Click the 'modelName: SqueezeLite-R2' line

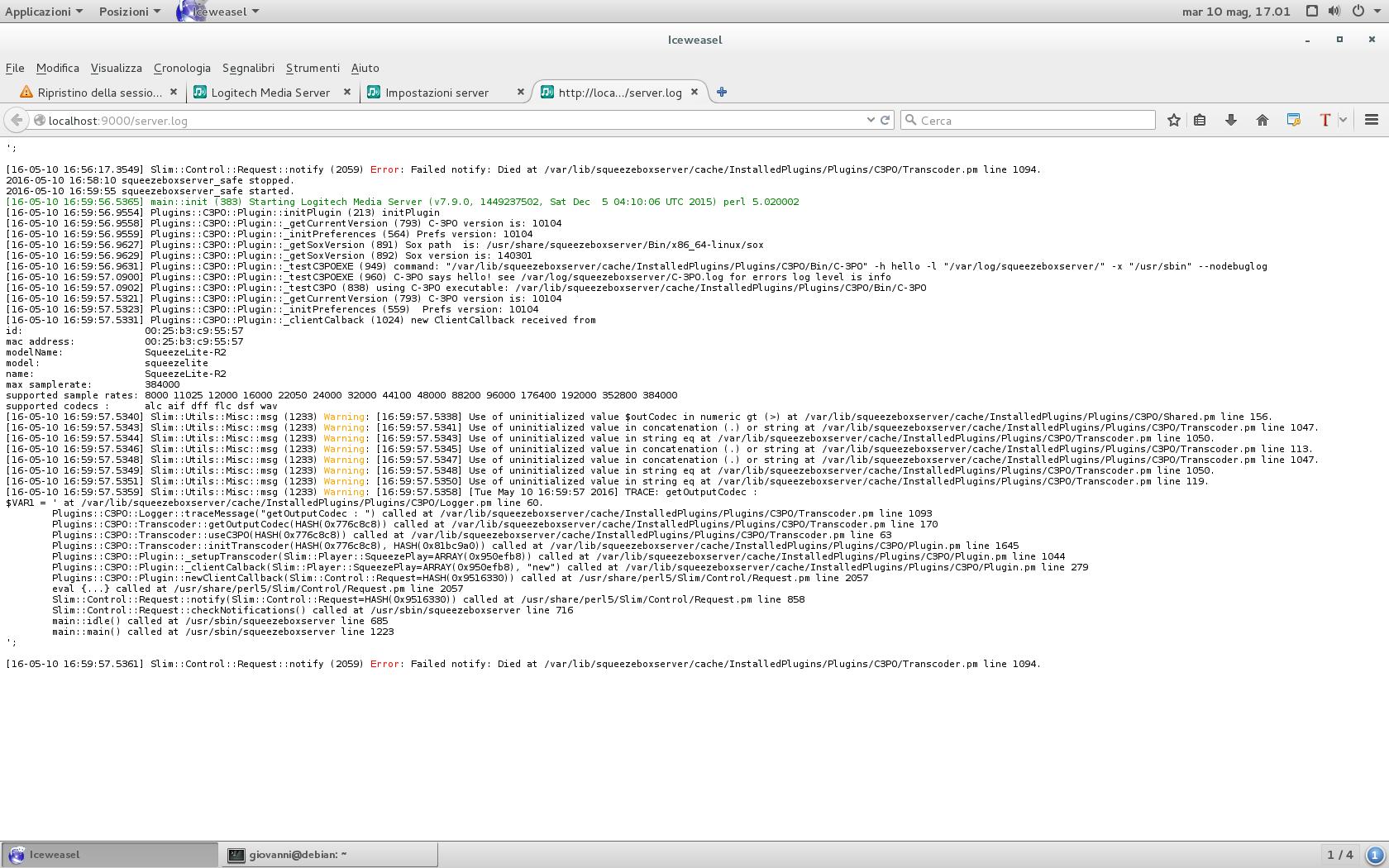pos(116,352)
